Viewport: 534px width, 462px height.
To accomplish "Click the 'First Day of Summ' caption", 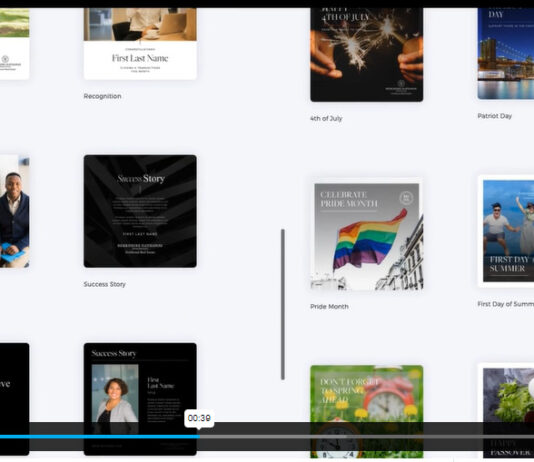I will (505, 304).
